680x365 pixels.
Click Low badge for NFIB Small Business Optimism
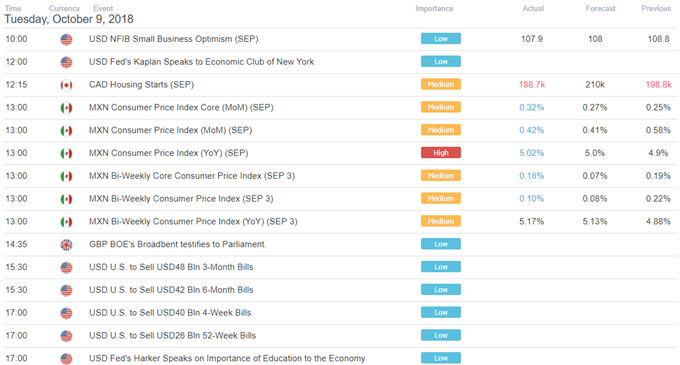[441, 39]
